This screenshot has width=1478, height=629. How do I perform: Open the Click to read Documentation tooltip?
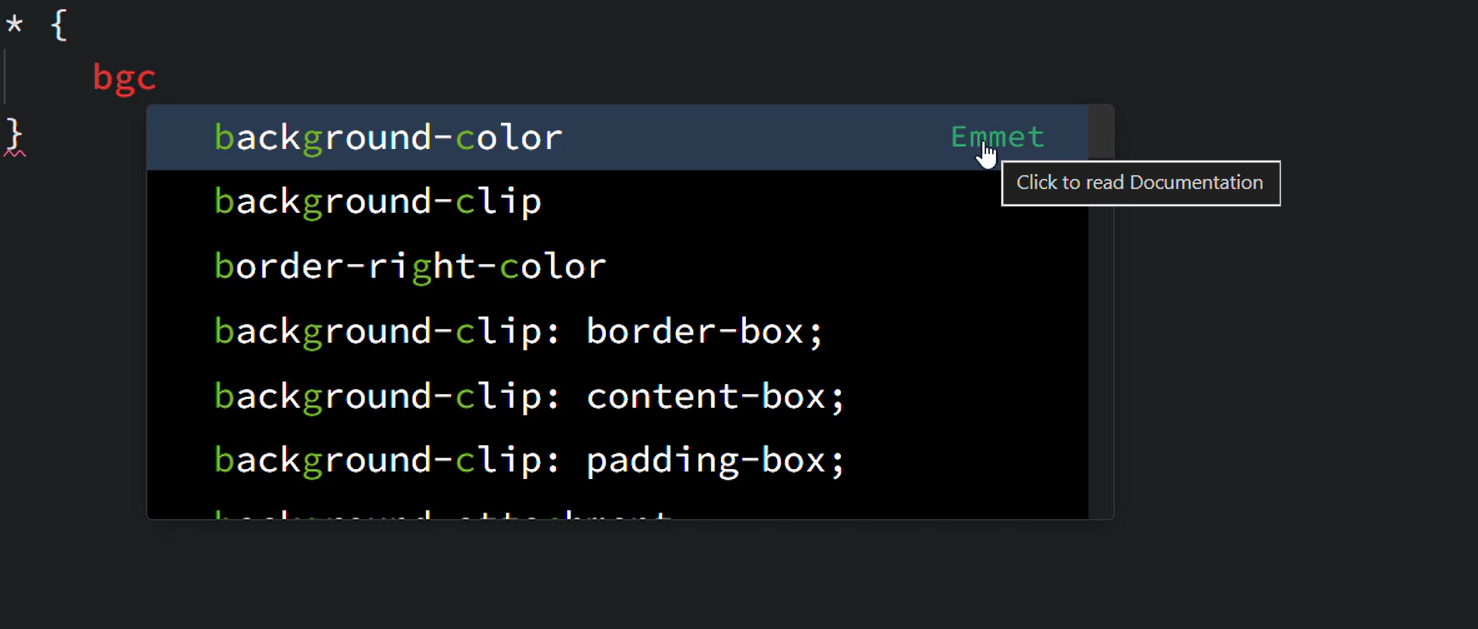1139,183
